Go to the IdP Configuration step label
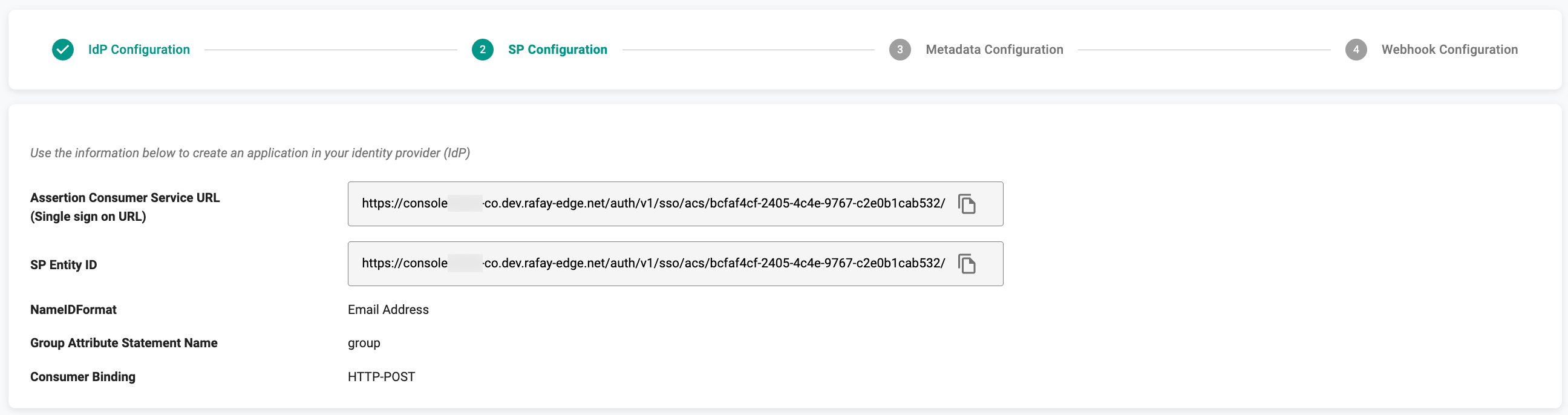Image resolution: width=1568 pixels, height=415 pixels. click(x=139, y=50)
